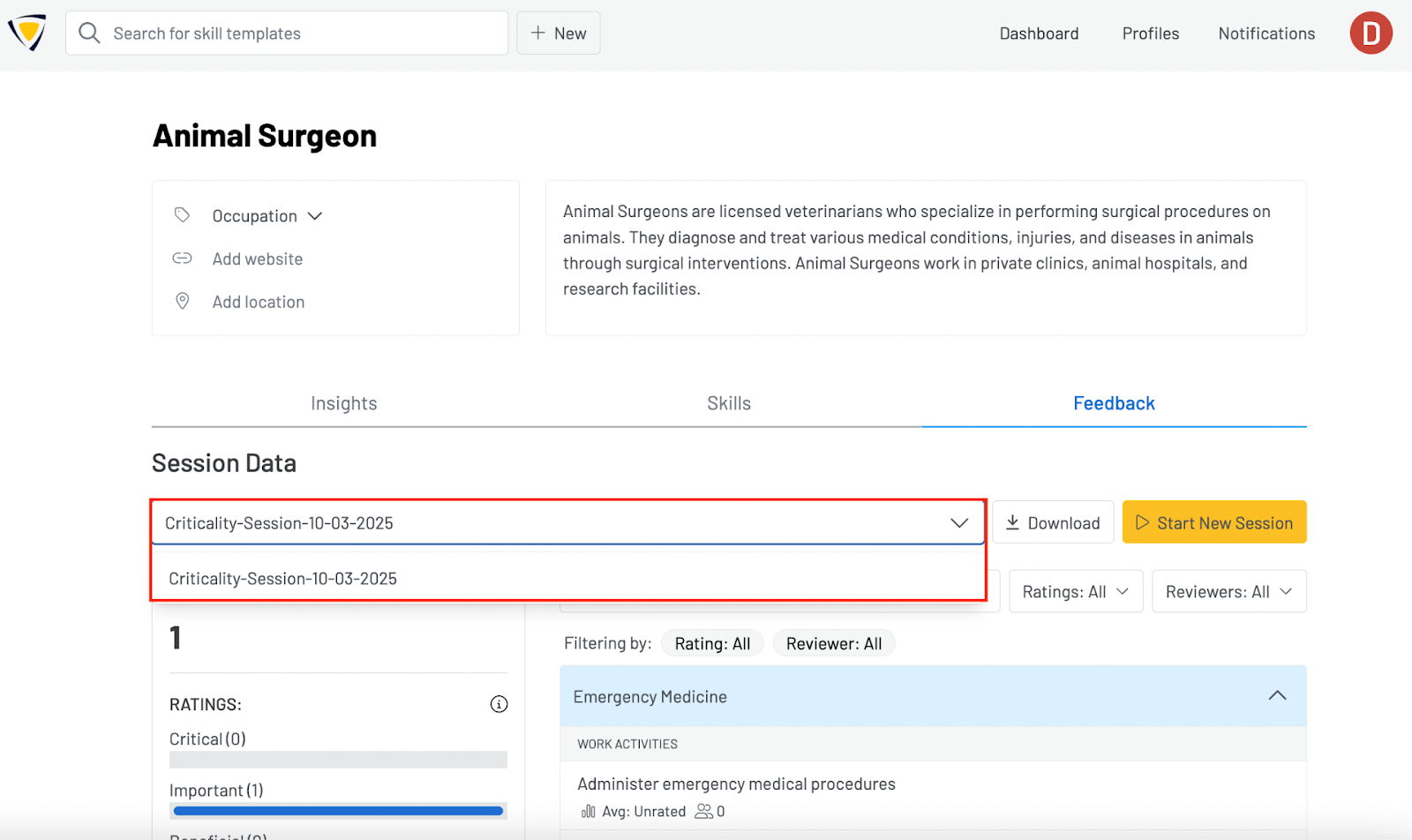This screenshot has height=840, width=1412.
Task: Click the Reviewer: All filter chip
Action: [833, 642]
